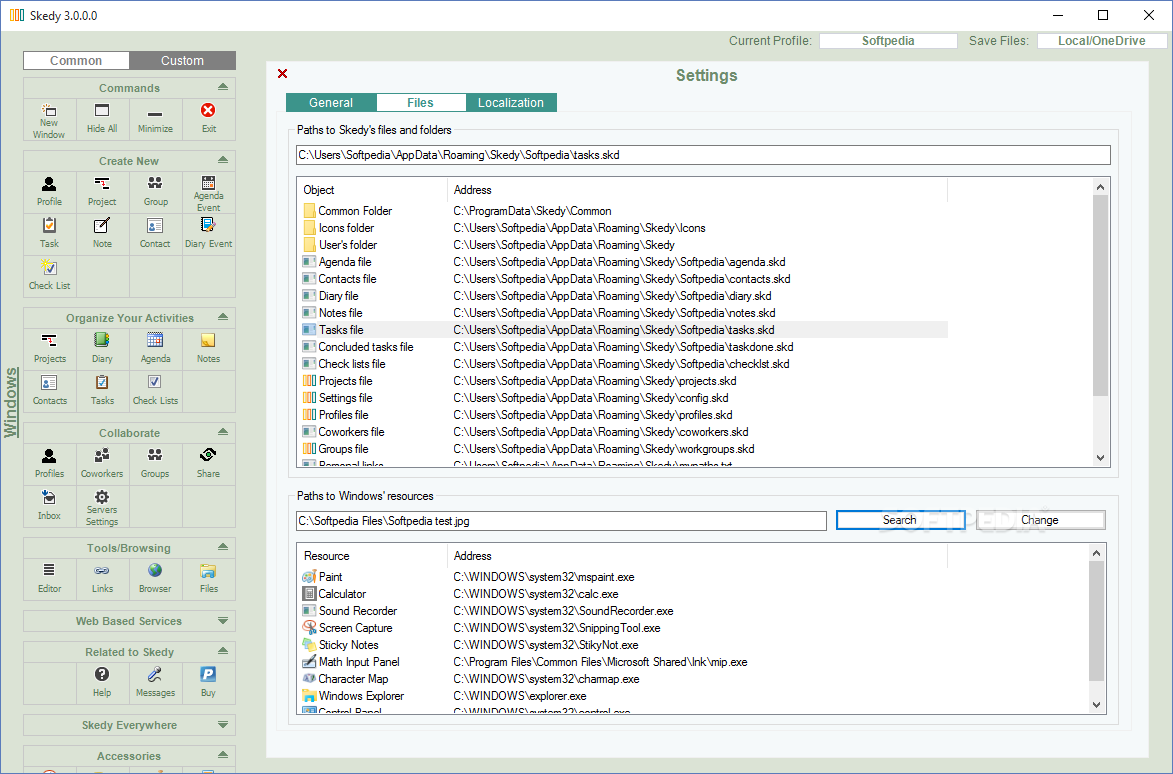1173x774 pixels.
Task: Open the Localization settings tab
Action: (x=511, y=102)
